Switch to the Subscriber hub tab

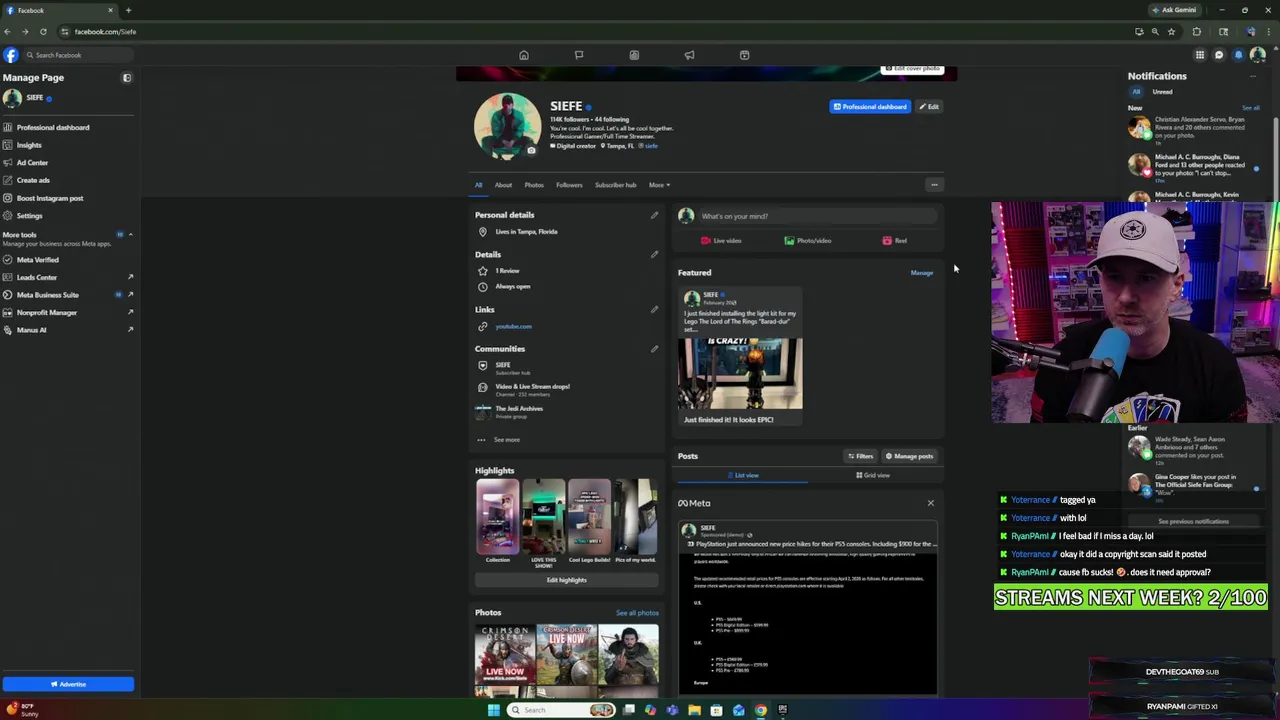615,185
